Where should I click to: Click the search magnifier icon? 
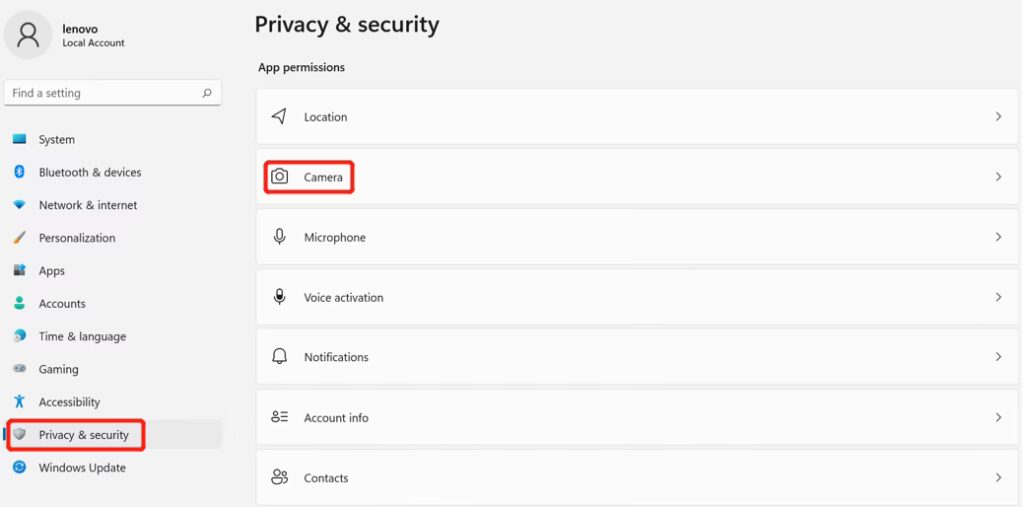[207, 93]
